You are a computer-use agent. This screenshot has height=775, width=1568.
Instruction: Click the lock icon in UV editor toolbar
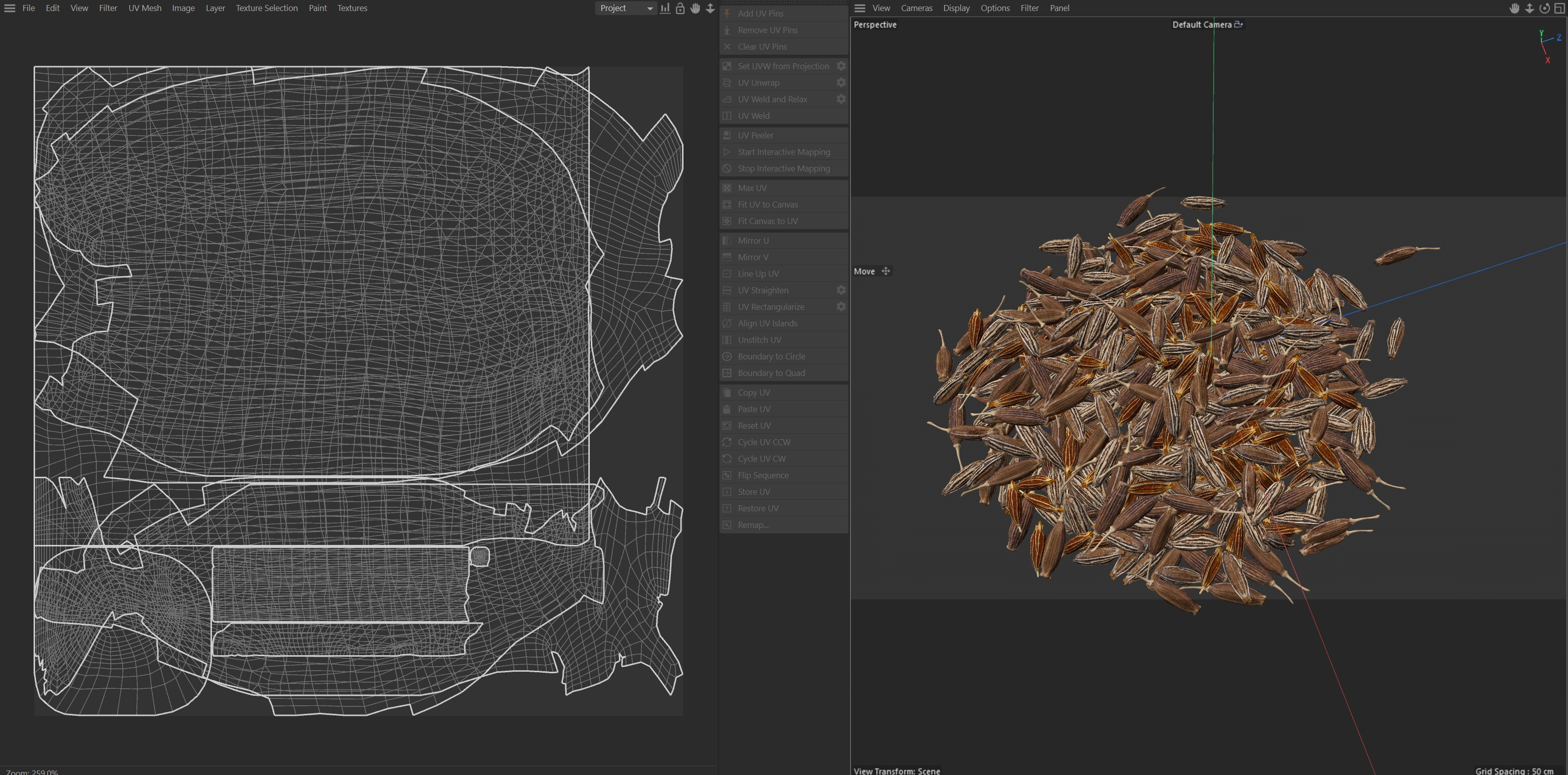coord(680,8)
